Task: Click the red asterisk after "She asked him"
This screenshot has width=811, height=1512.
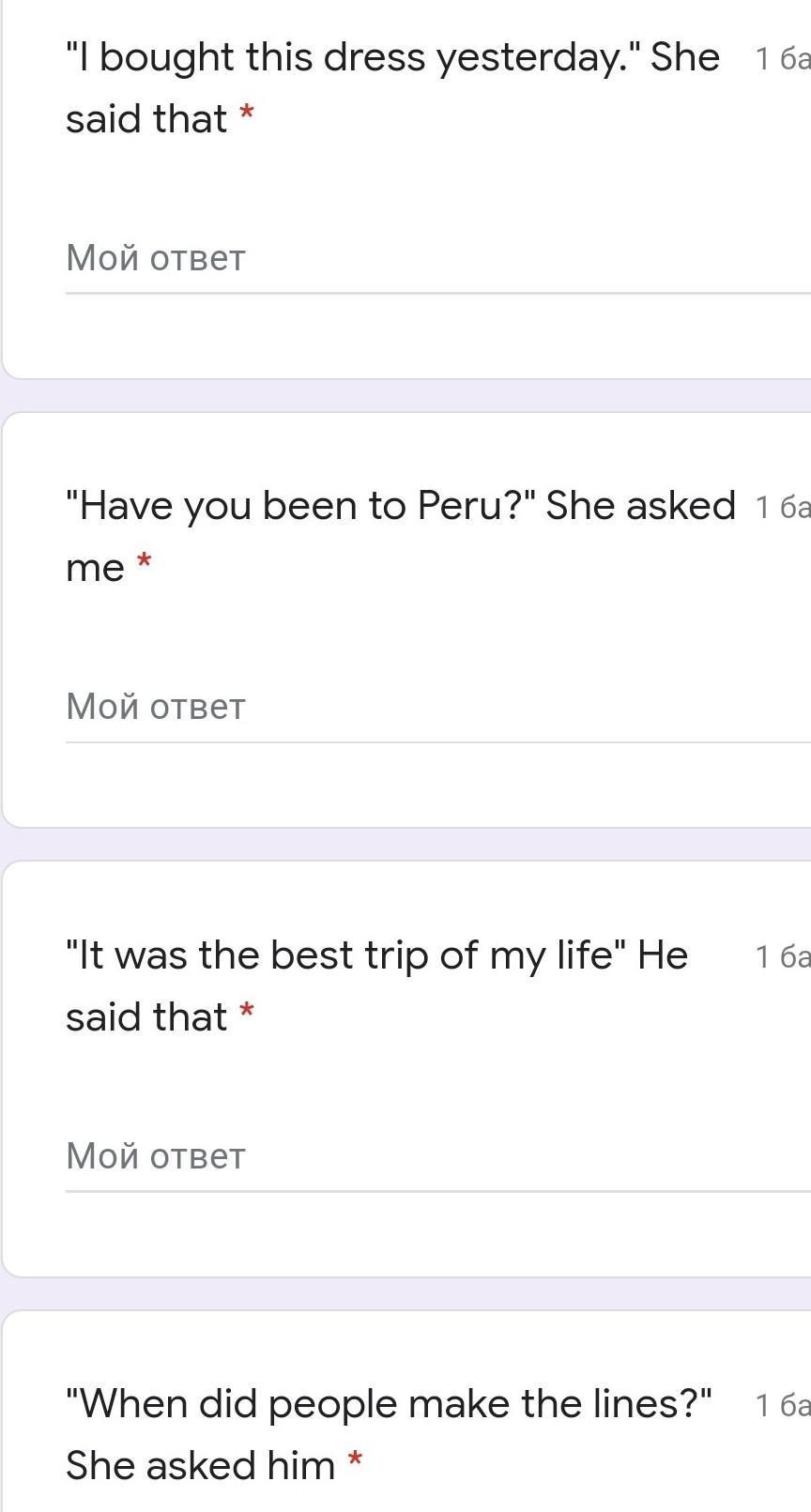Action: tap(355, 1460)
